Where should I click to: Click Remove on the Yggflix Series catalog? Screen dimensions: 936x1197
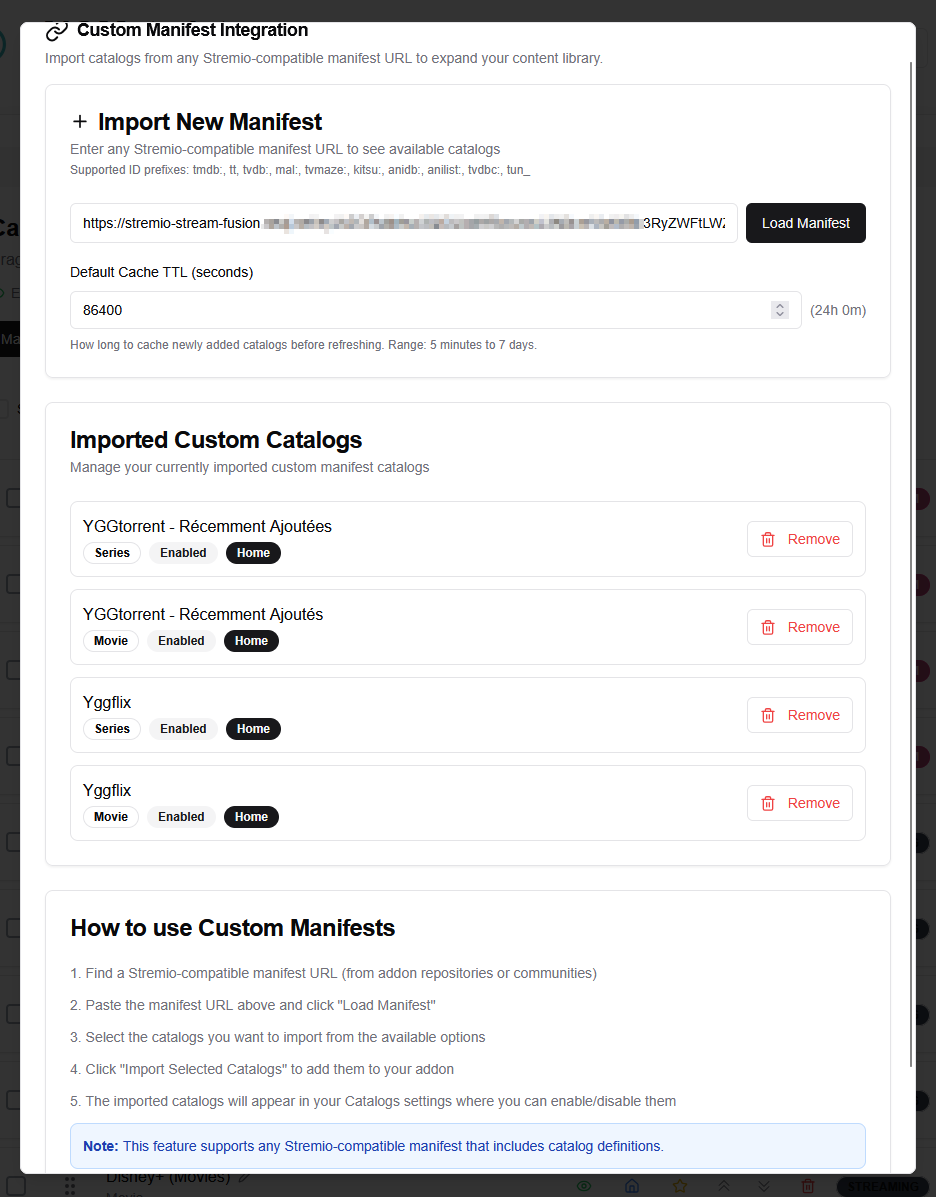(x=799, y=715)
